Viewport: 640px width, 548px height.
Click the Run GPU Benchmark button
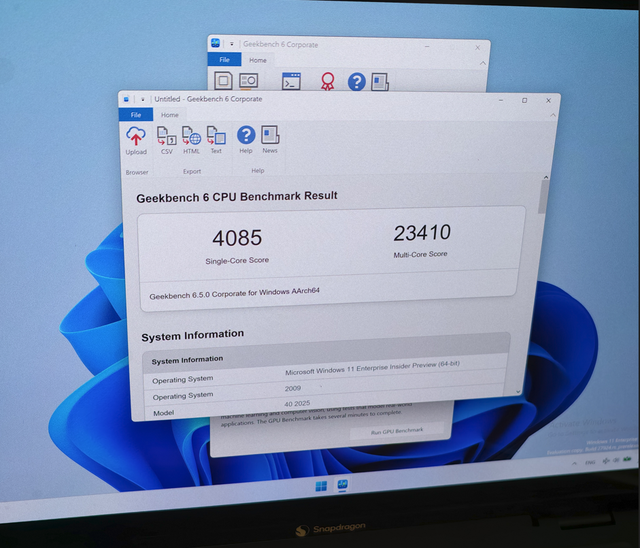point(397,431)
